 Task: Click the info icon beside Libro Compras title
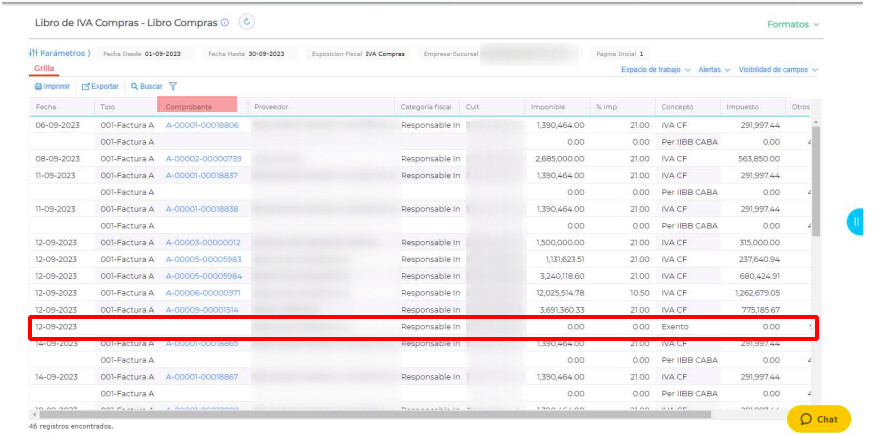[x=224, y=22]
